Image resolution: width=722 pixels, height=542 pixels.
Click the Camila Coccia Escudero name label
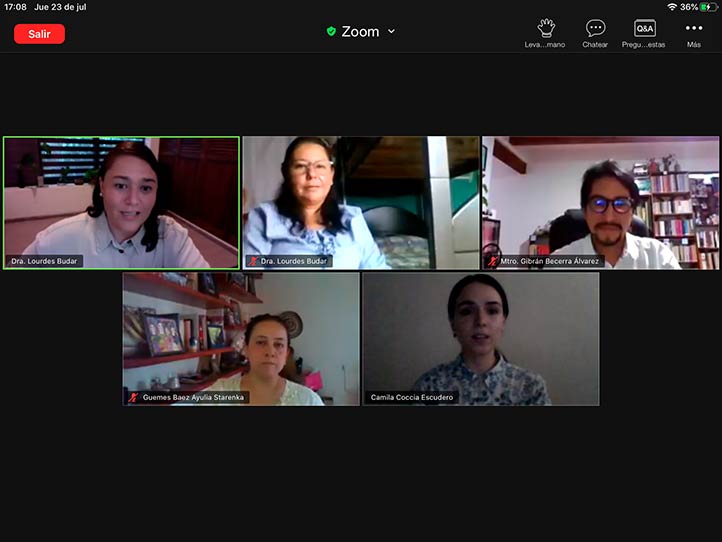412,397
